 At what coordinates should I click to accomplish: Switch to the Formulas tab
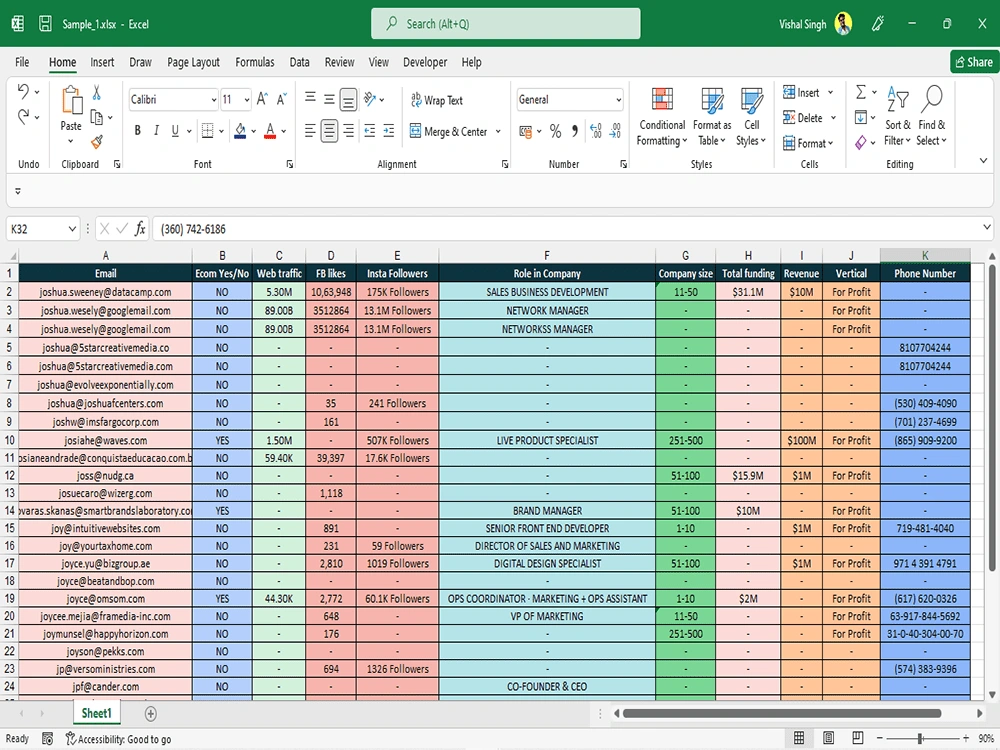(254, 62)
